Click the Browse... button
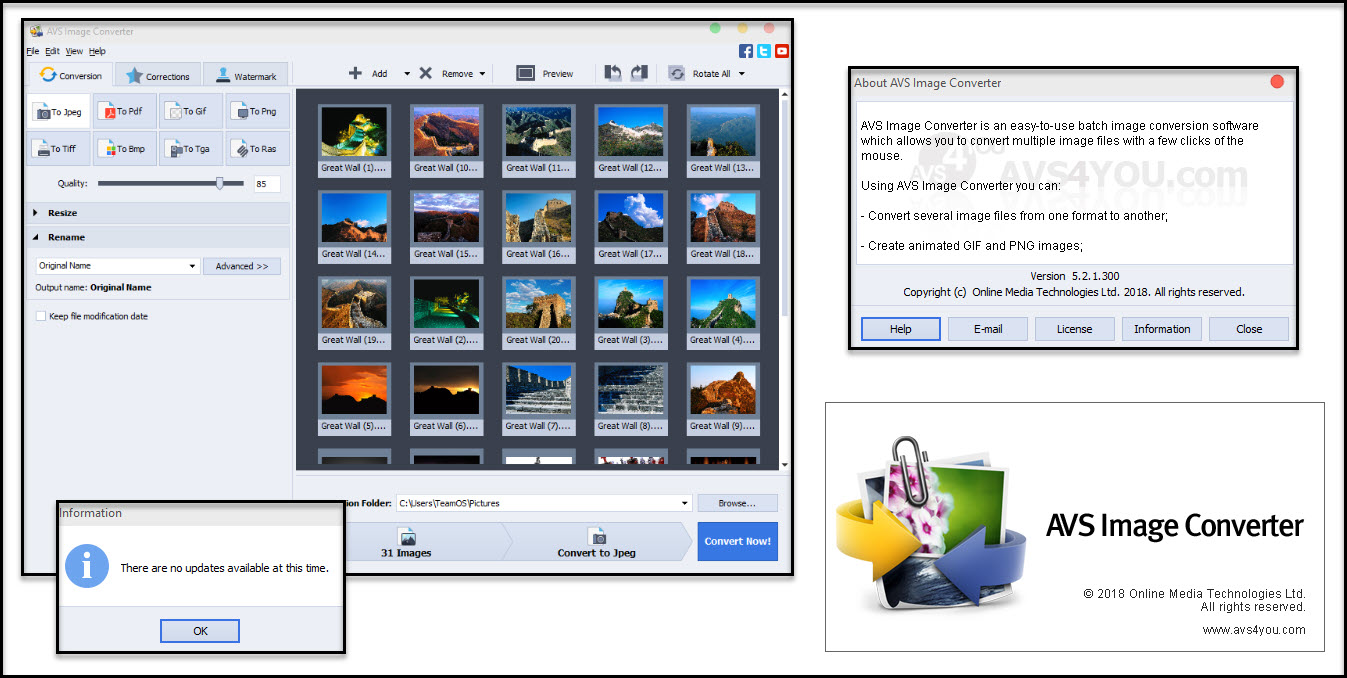Image resolution: width=1347 pixels, height=678 pixels. click(x=737, y=503)
